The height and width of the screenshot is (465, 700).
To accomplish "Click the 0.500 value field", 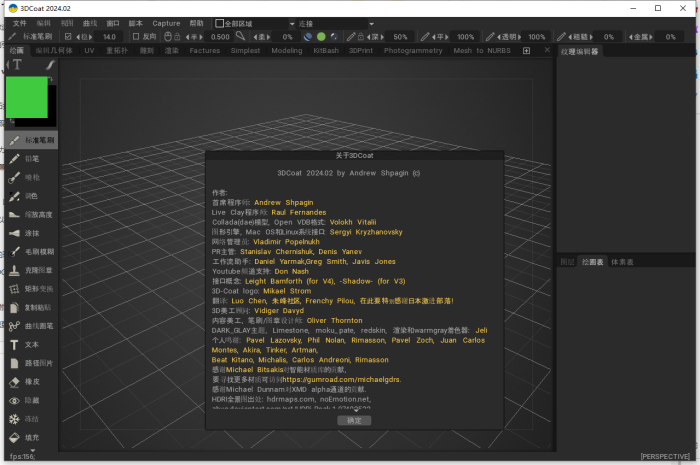I will 220,37.
